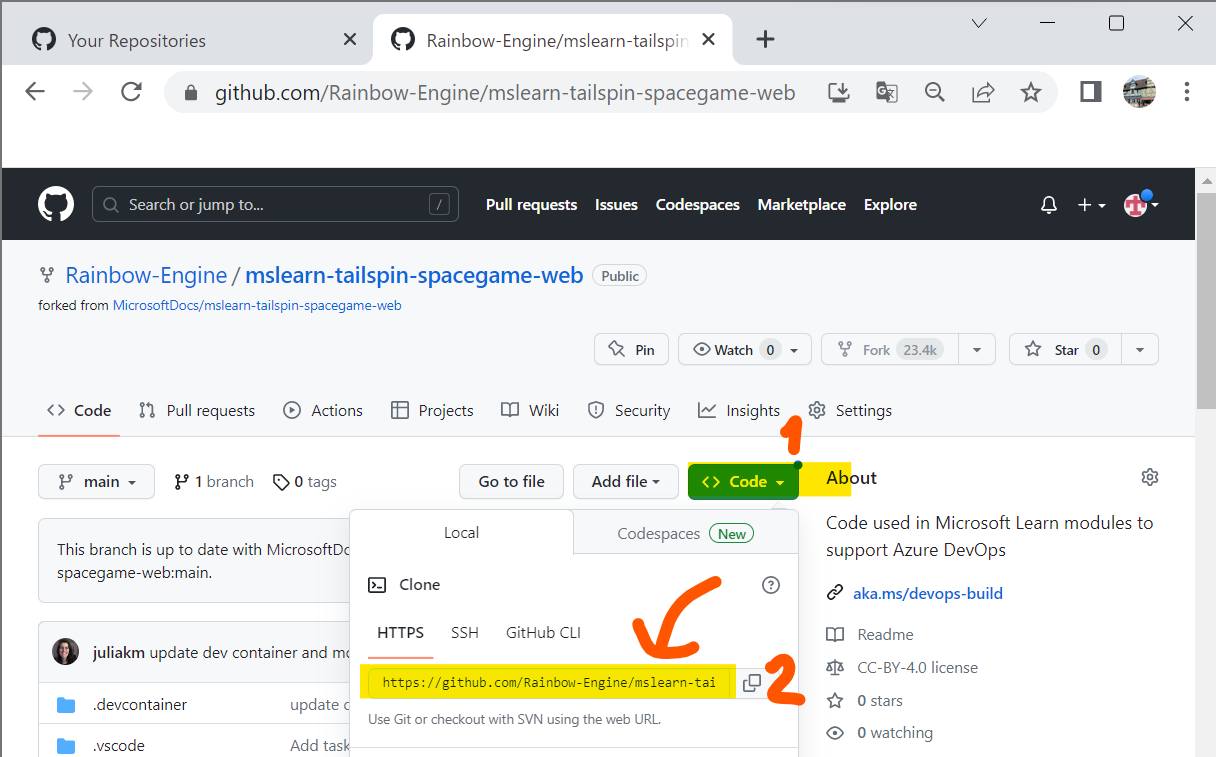Open the Fork options caret
1216x757 pixels.
(977, 350)
